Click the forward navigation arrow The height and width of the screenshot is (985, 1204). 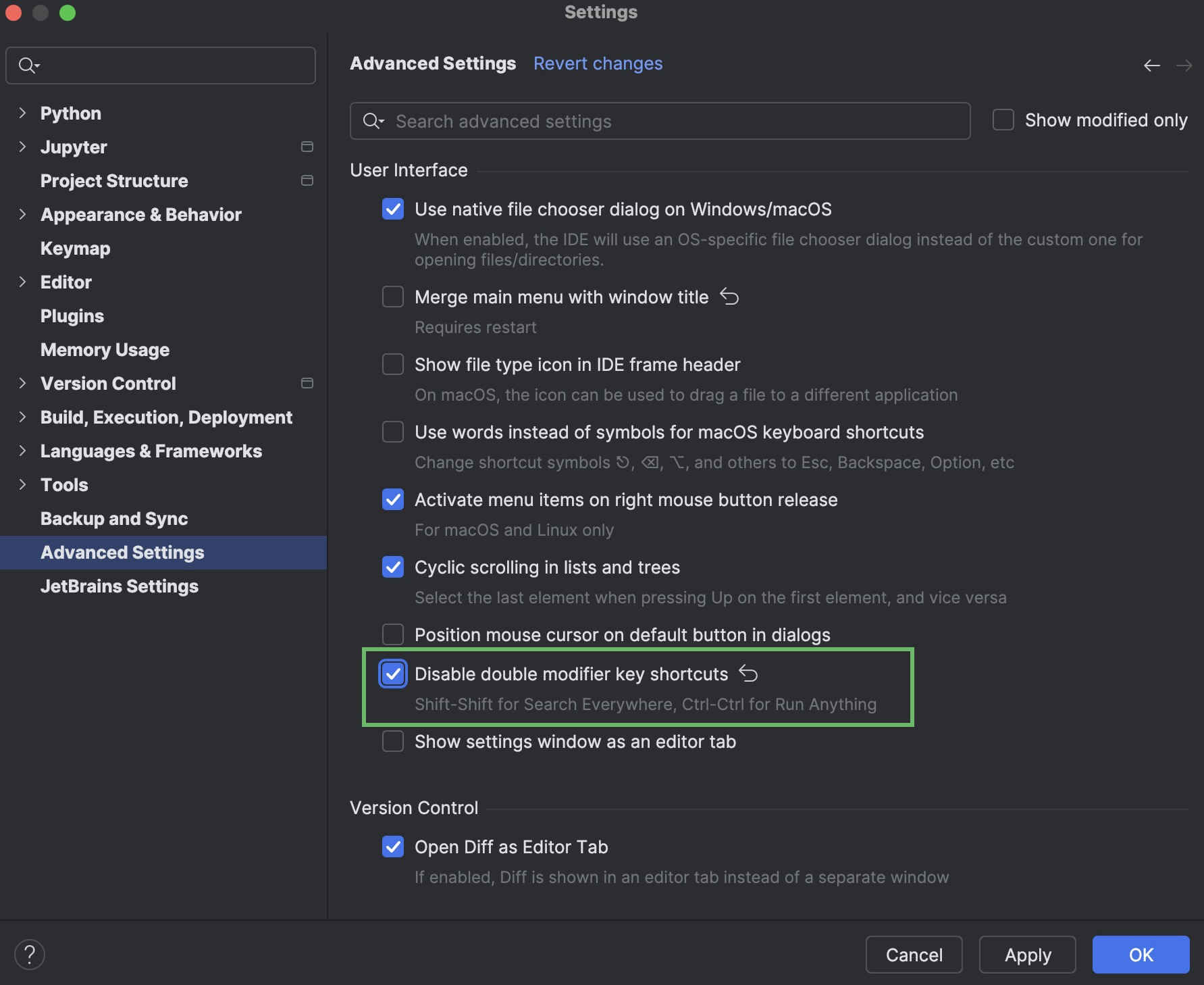click(1184, 65)
